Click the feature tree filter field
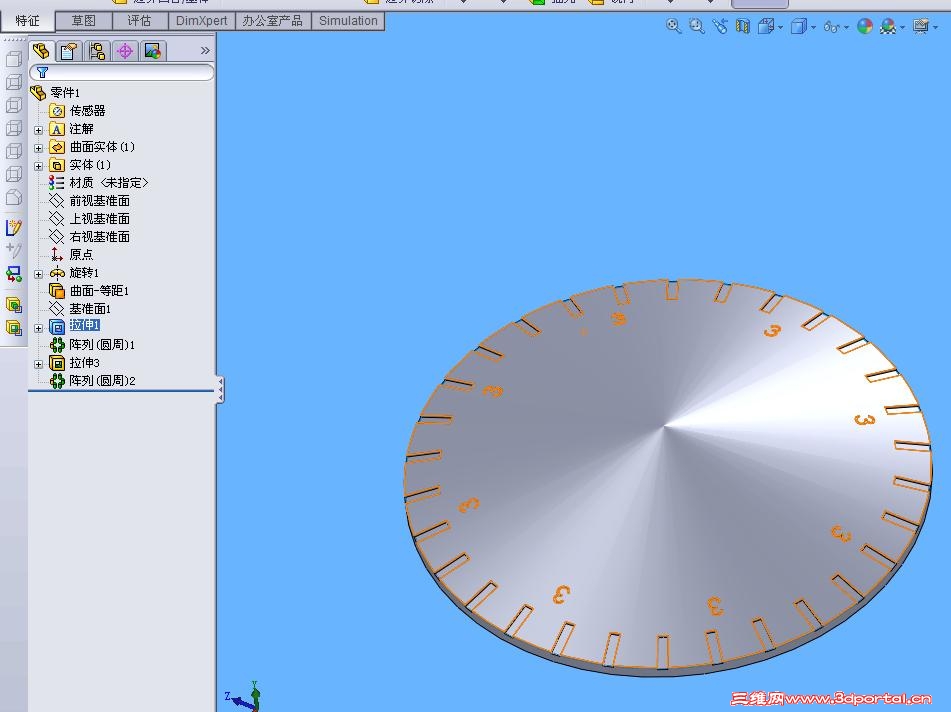 pyautogui.click(x=122, y=73)
